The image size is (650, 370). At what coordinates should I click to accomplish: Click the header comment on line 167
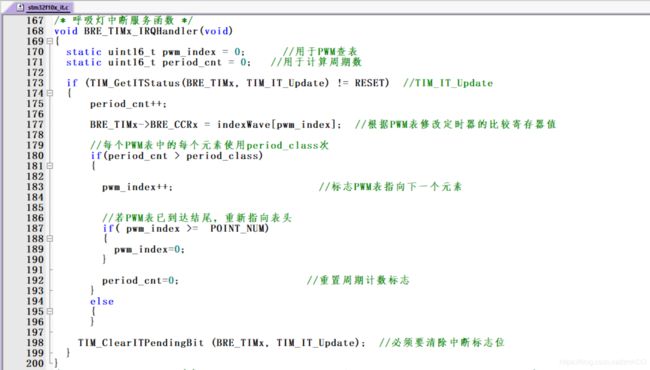point(124,20)
